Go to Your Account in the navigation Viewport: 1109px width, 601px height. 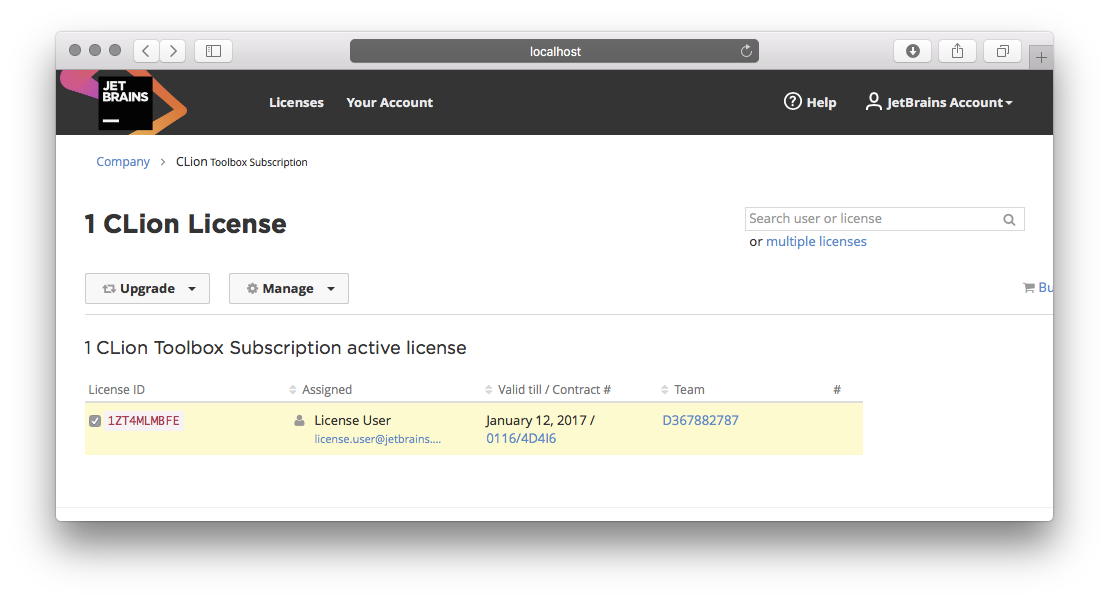tap(389, 102)
